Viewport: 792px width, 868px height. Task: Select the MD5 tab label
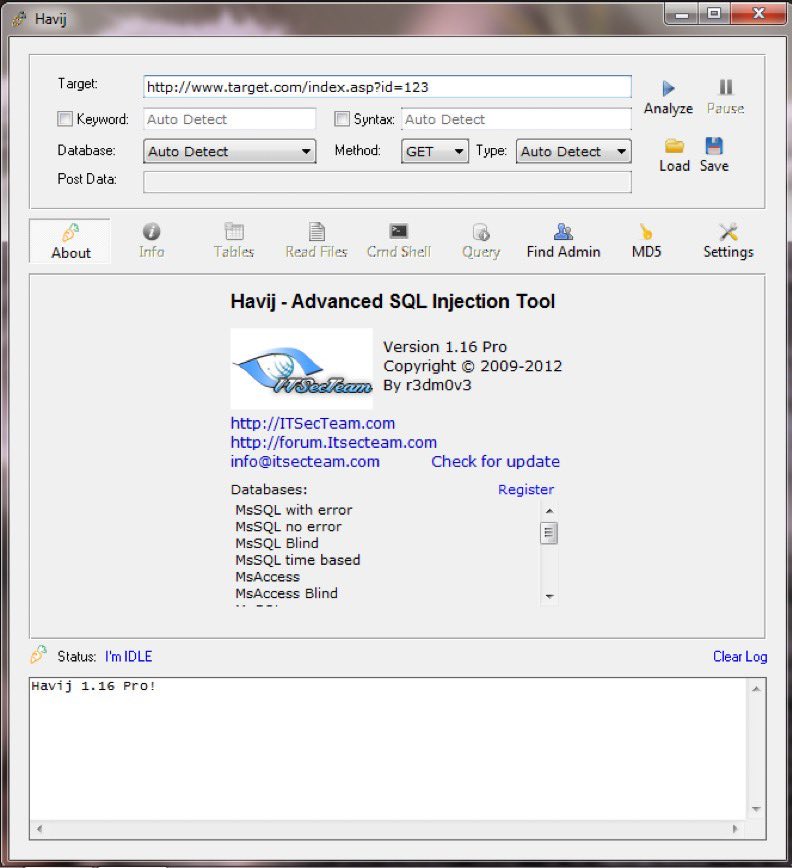[646, 252]
